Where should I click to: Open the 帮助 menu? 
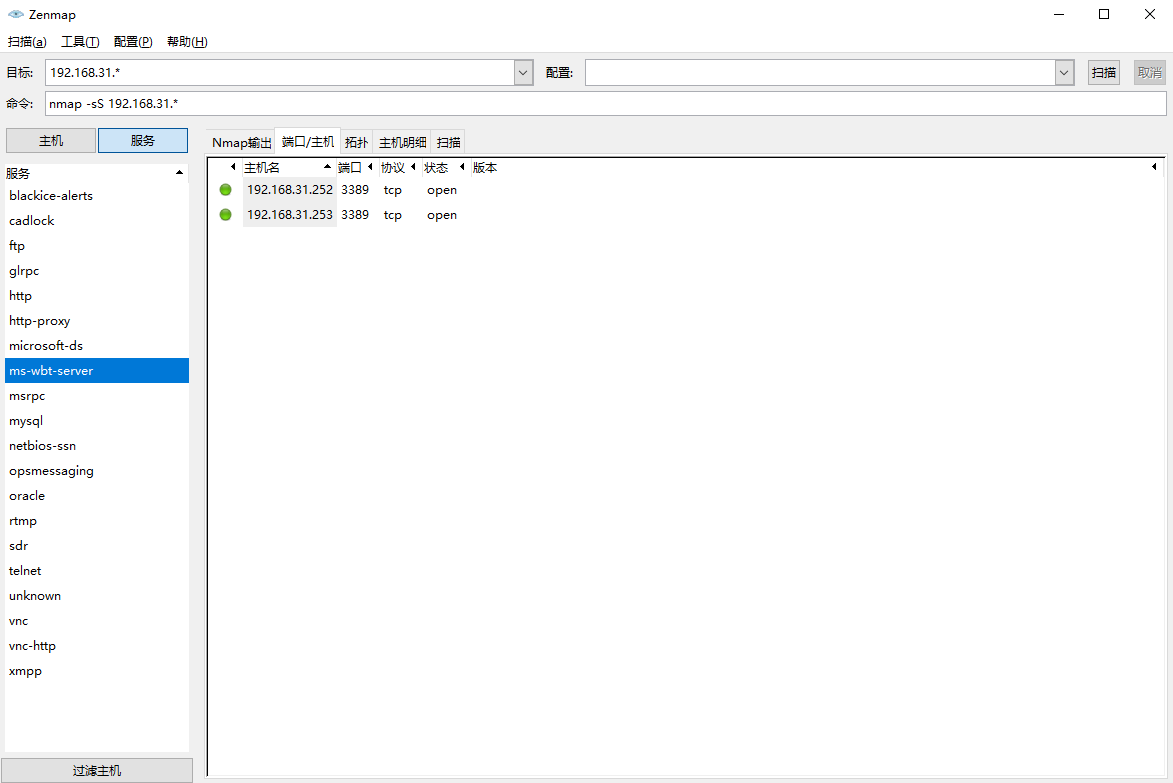click(187, 42)
